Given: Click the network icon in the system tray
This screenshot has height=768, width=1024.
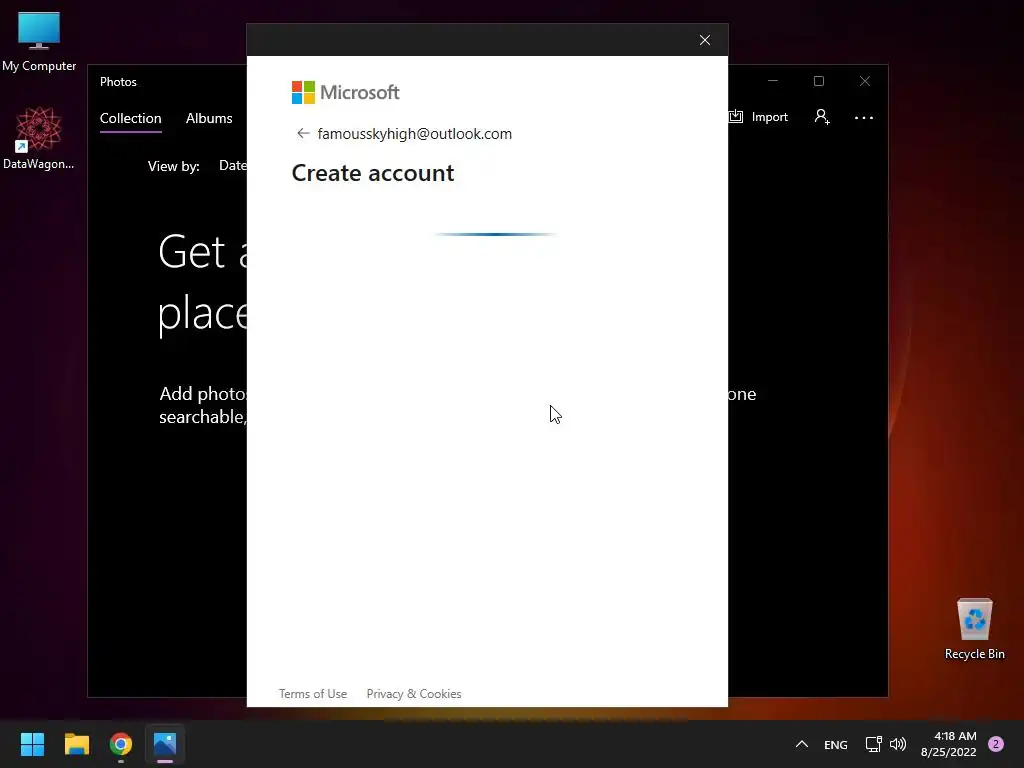Looking at the screenshot, I should click(873, 744).
